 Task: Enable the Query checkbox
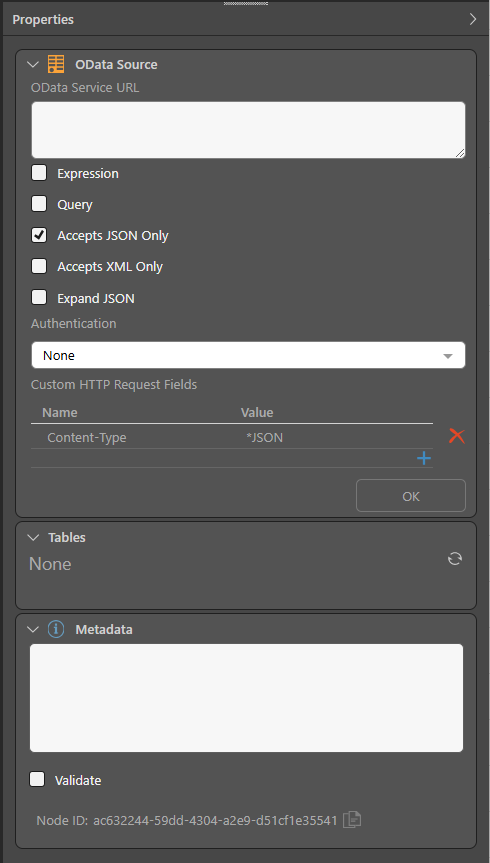[x=39, y=204]
